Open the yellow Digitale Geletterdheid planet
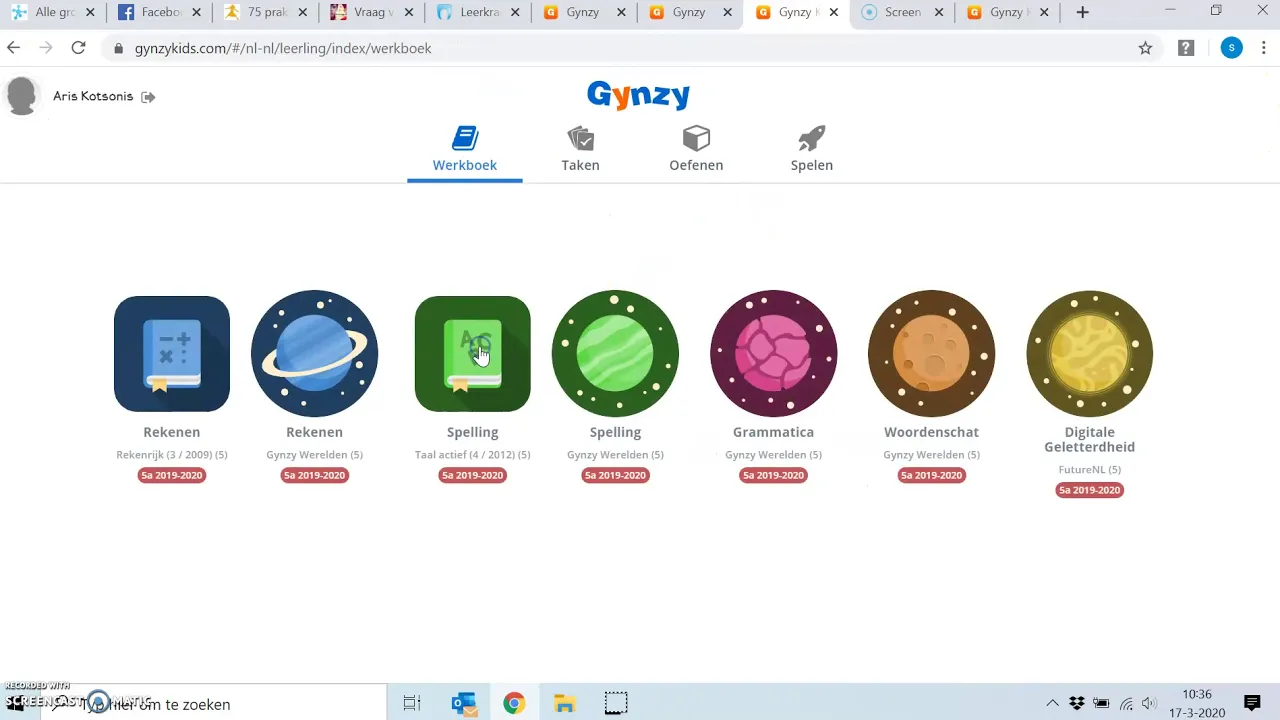 [1089, 354]
